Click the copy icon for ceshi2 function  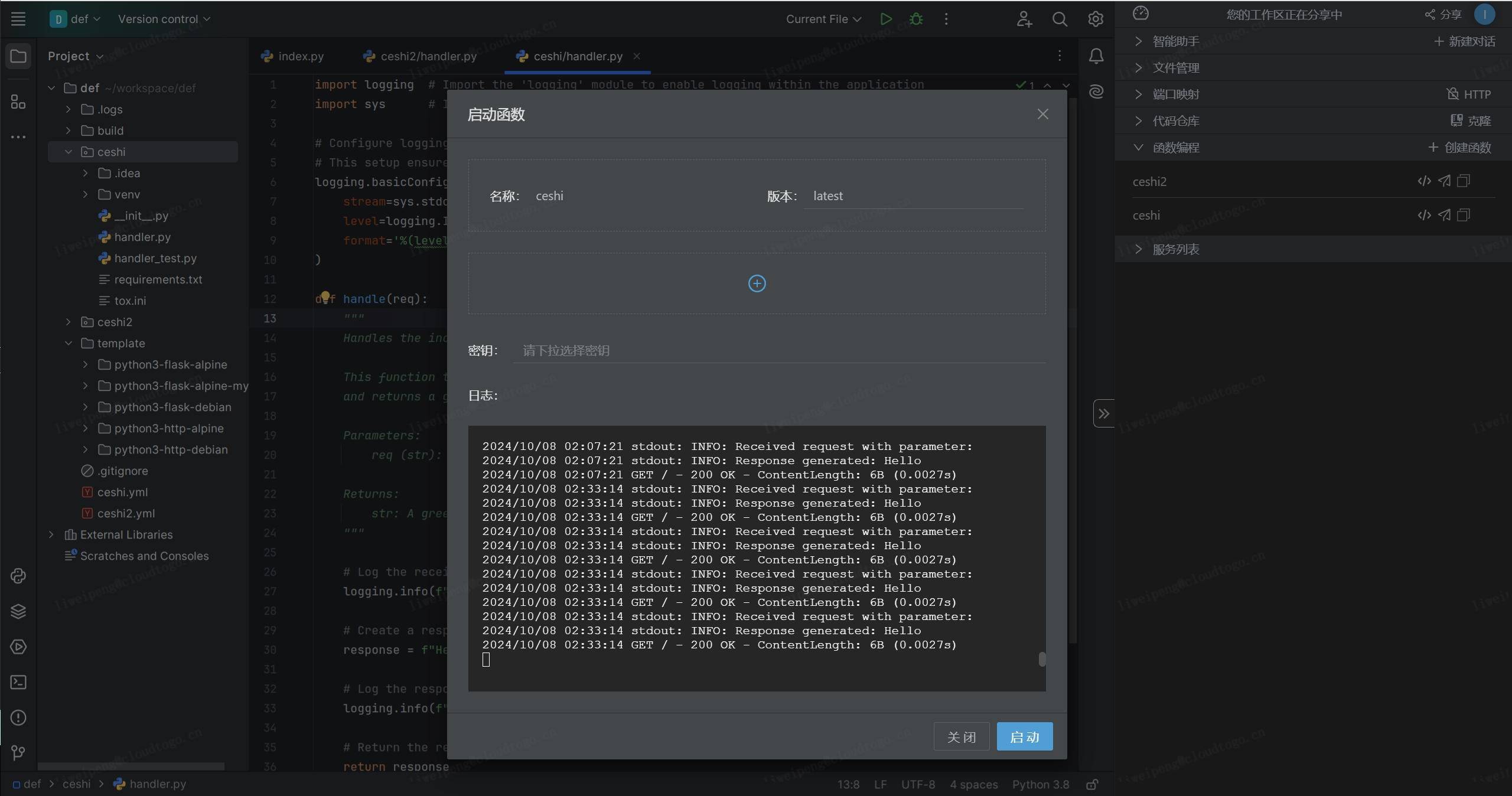coord(1464,181)
